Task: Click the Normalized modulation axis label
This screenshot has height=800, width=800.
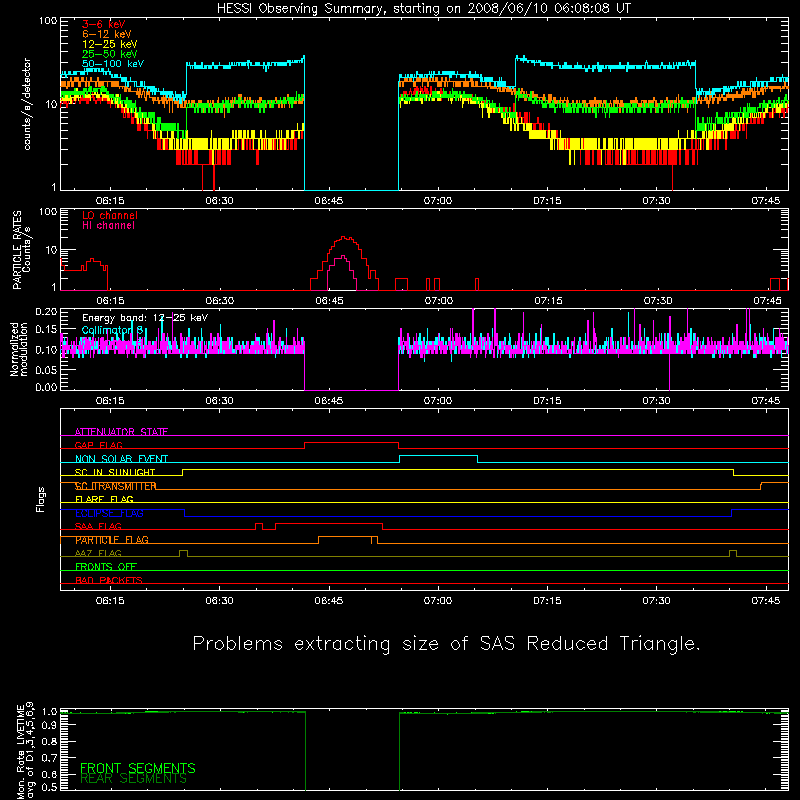Action: point(19,349)
